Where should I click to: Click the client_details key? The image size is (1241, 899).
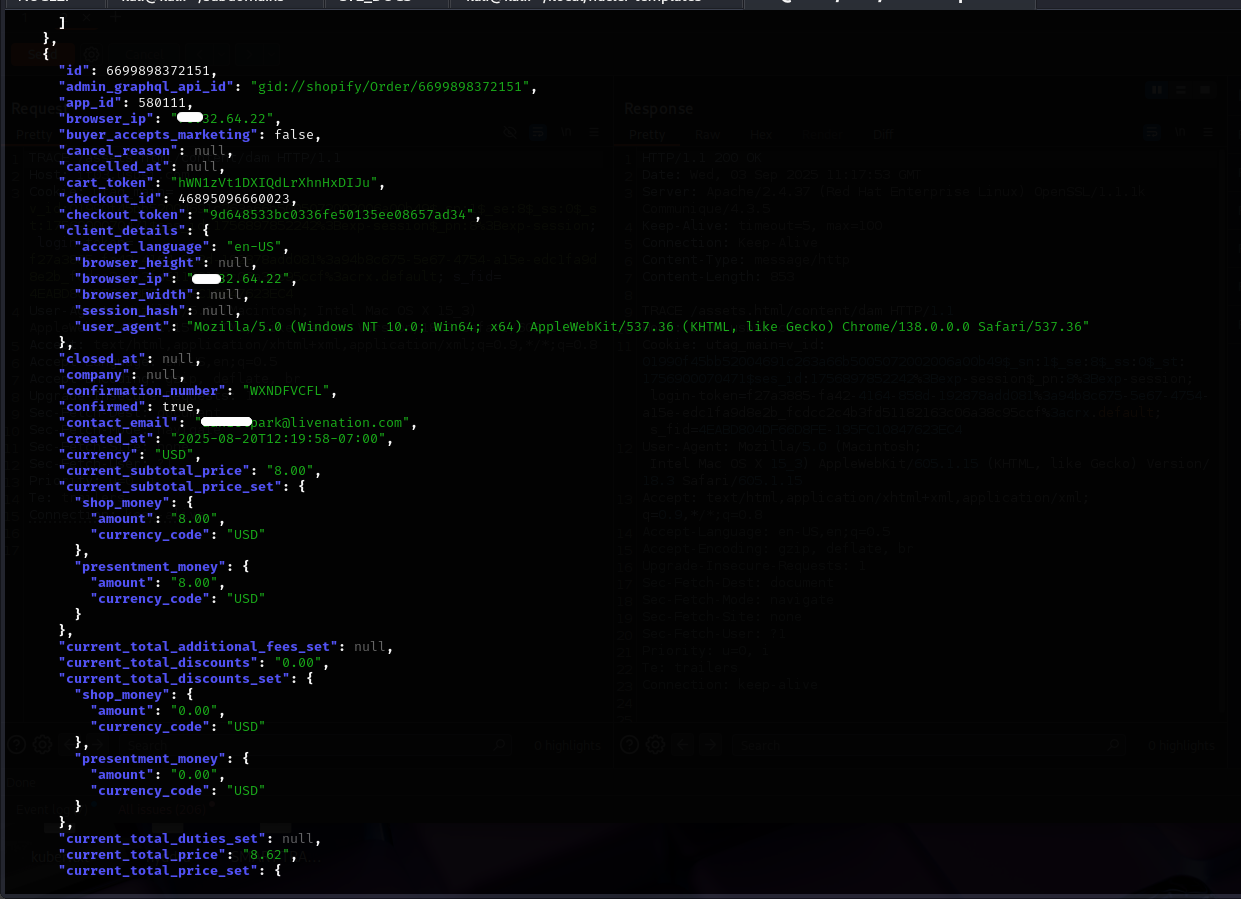pos(120,230)
